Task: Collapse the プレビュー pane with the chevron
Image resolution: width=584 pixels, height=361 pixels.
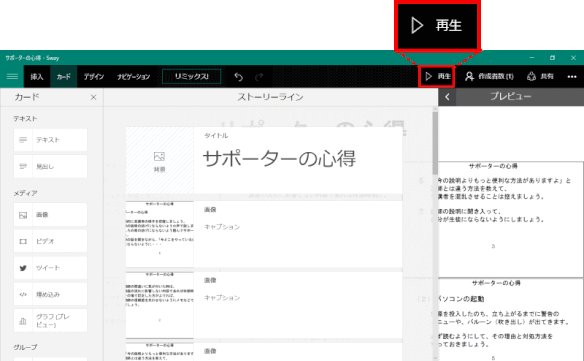Action: [x=447, y=97]
